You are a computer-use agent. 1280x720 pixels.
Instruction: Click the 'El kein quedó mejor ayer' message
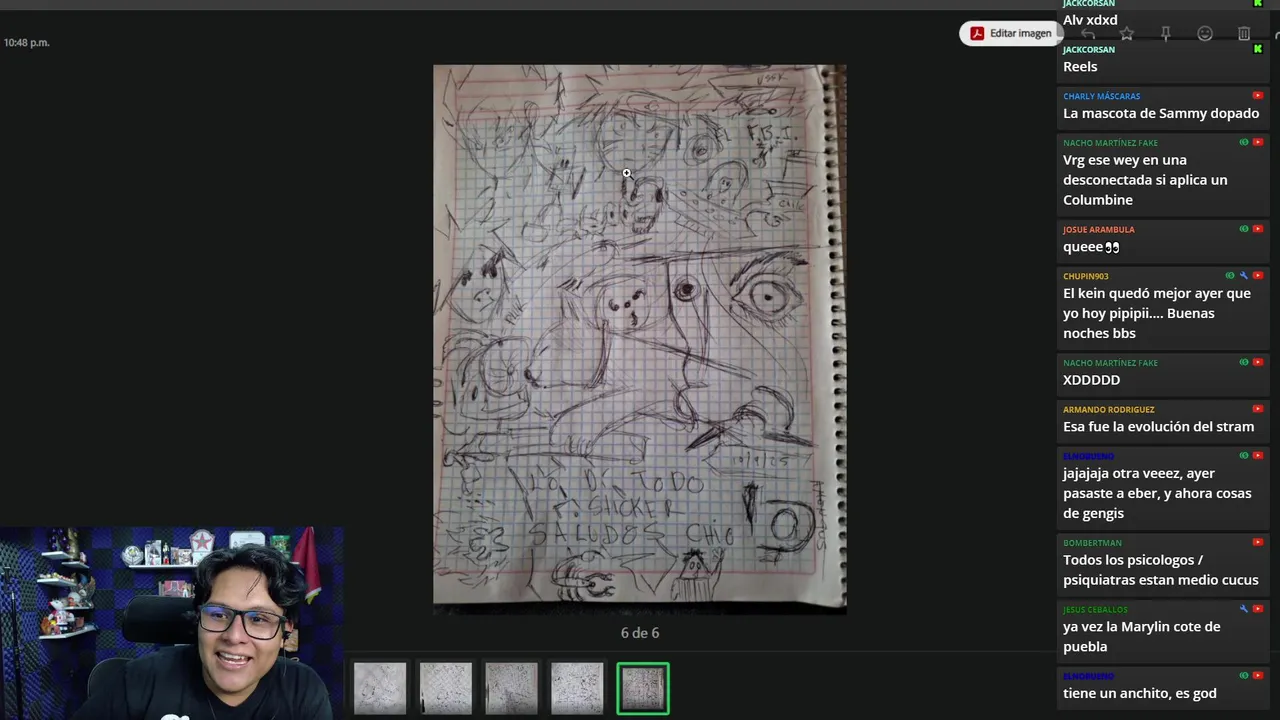pos(1157,313)
